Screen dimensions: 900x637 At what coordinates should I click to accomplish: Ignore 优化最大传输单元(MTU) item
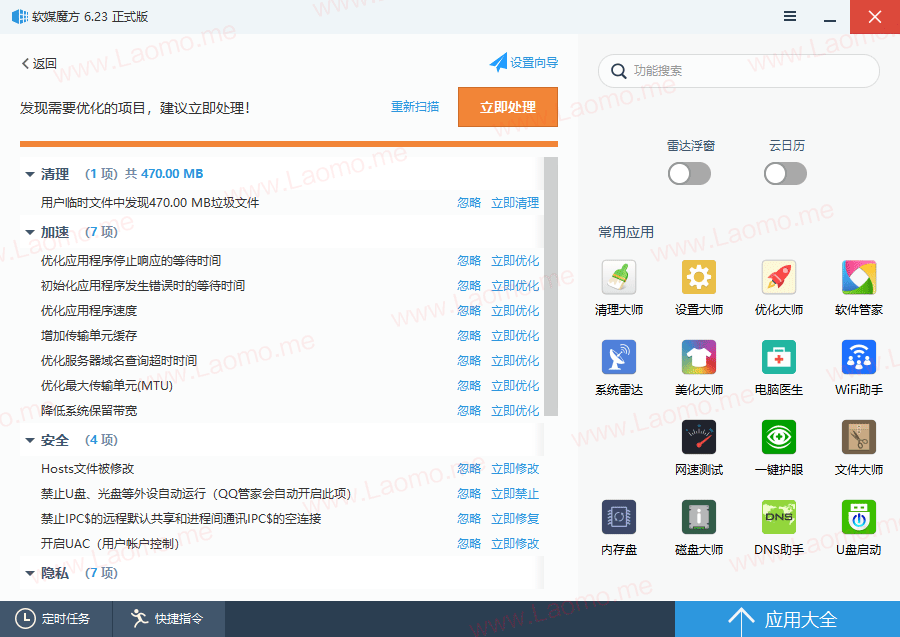click(x=469, y=386)
